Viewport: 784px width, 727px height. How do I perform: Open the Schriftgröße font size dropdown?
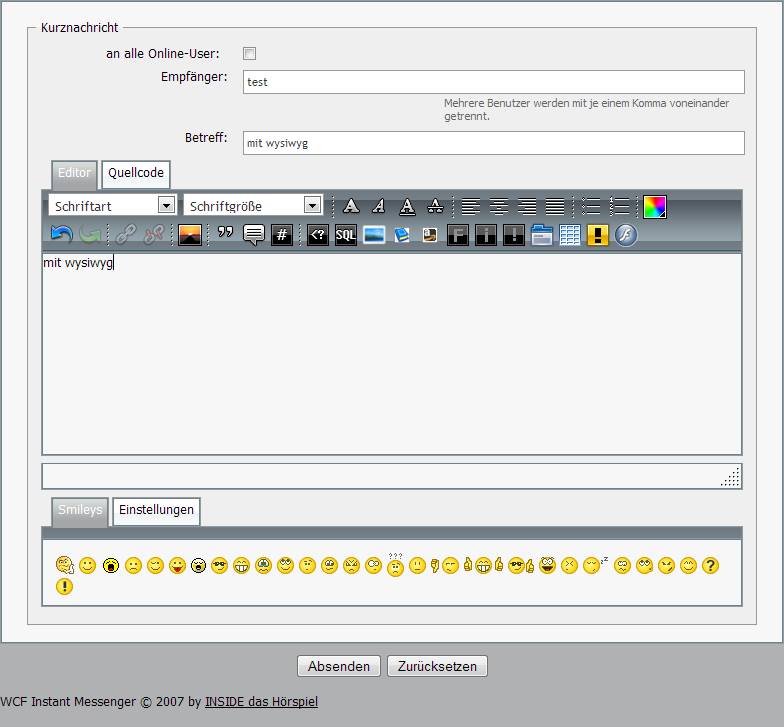pos(253,205)
